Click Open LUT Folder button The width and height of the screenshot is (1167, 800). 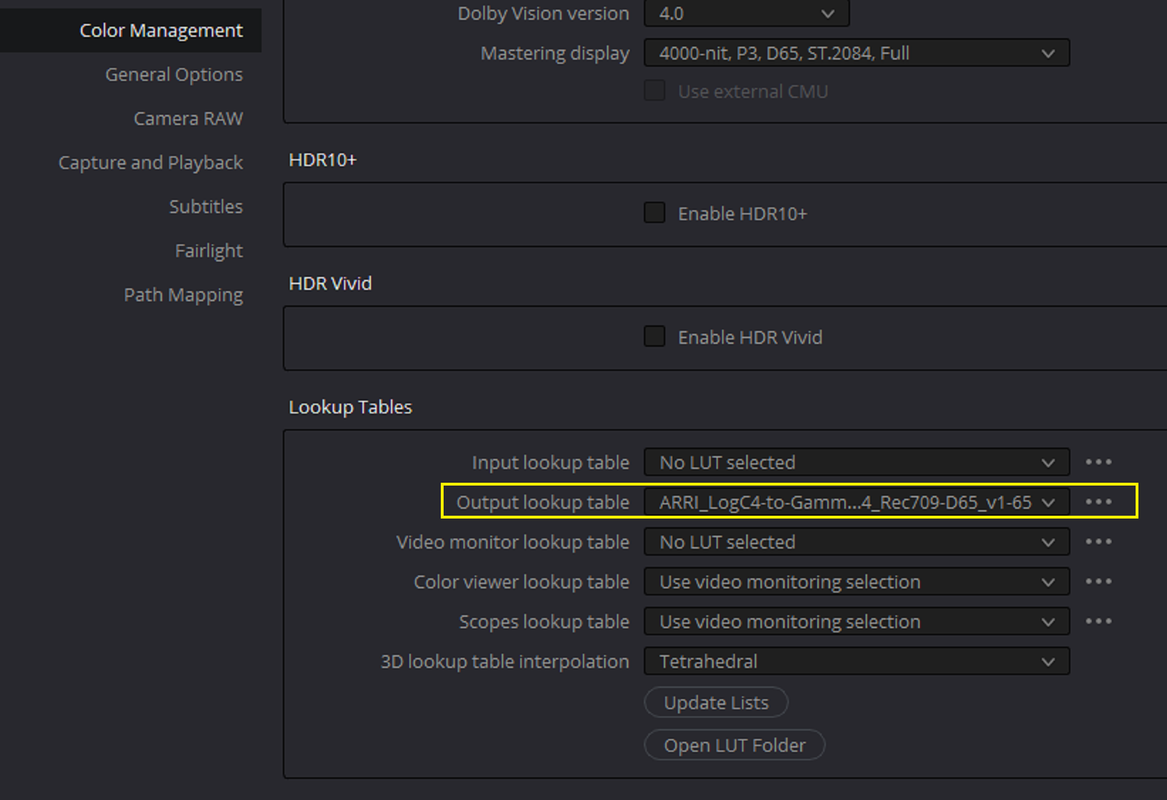735,745
